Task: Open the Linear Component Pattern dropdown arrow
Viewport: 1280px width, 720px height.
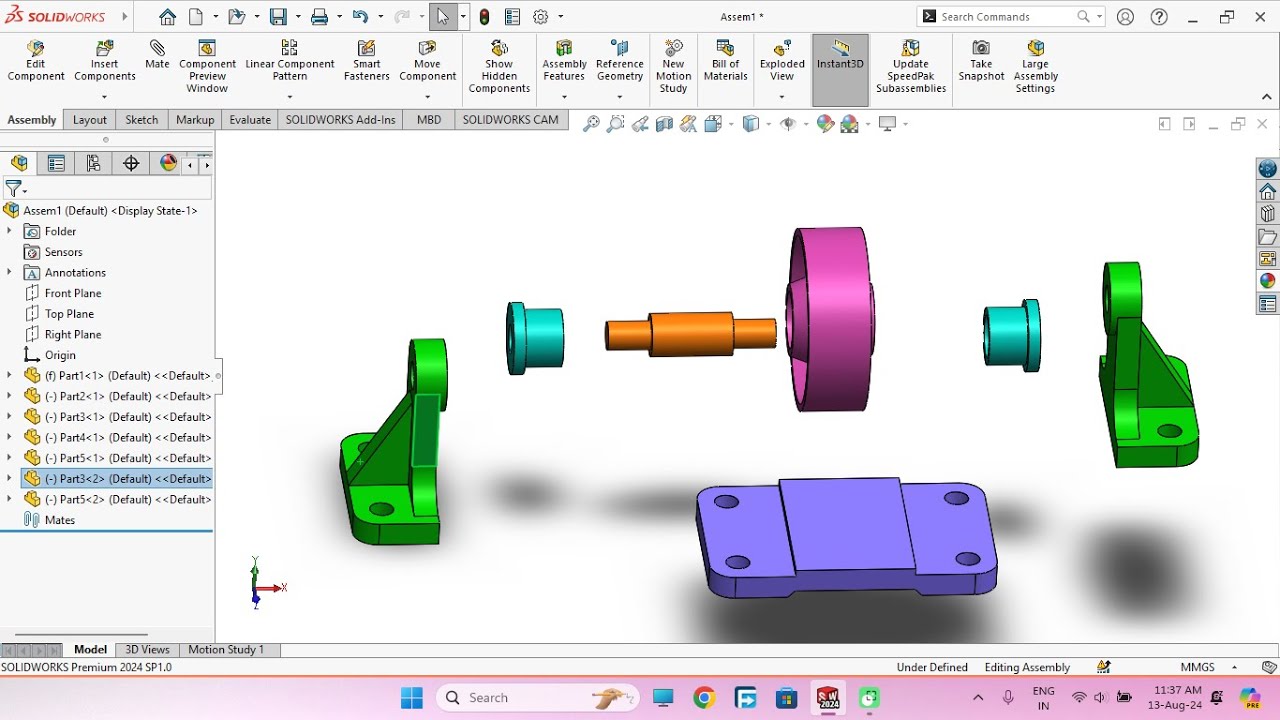Action: coord(290,97)
